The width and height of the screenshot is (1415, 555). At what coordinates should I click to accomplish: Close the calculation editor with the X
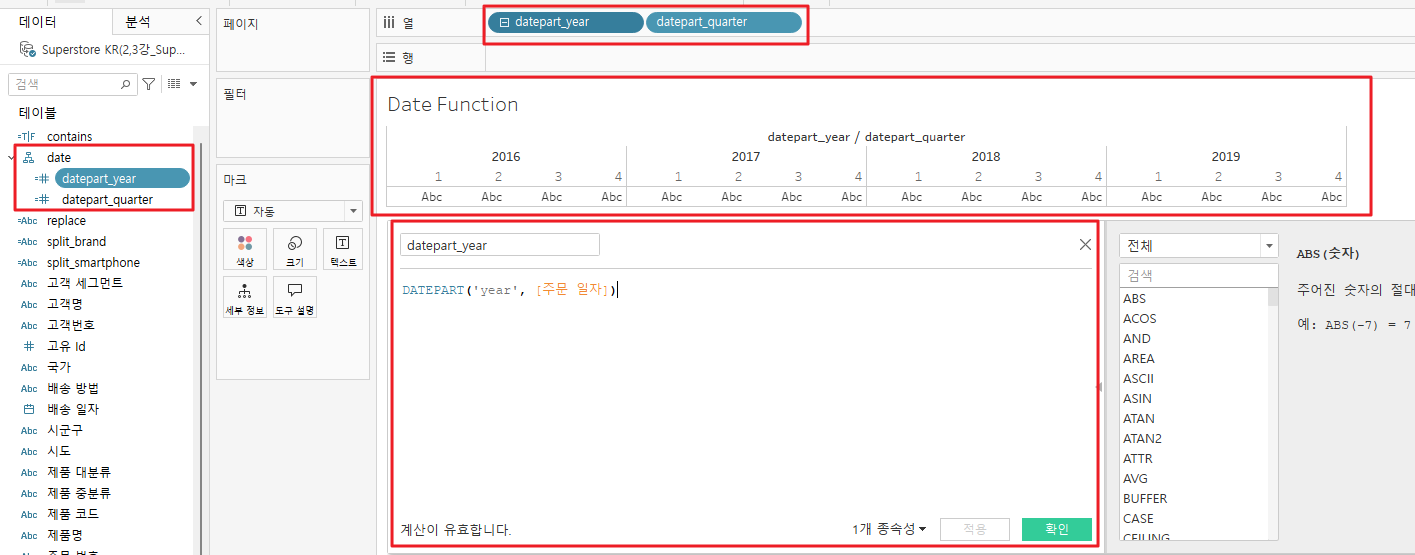(x=1085, y=245)
